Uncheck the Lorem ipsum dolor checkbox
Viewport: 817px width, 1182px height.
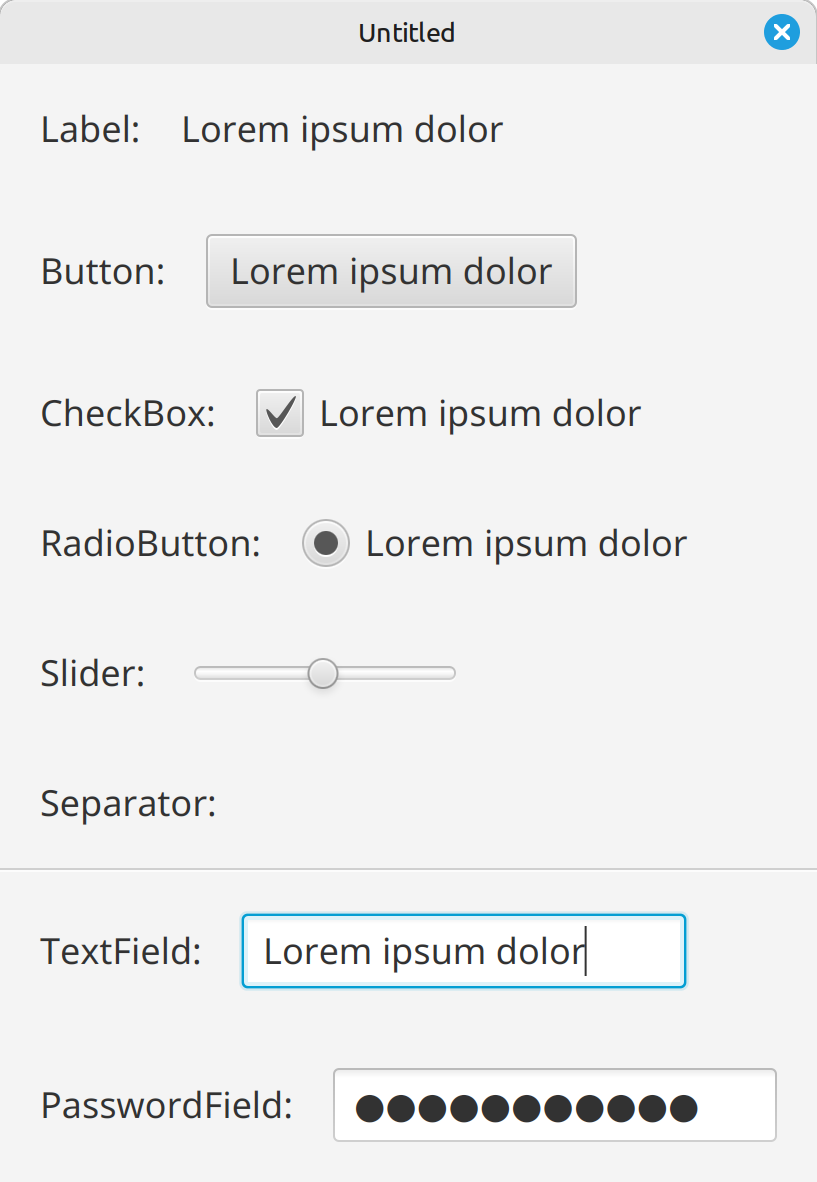click(x=280, y=414)
